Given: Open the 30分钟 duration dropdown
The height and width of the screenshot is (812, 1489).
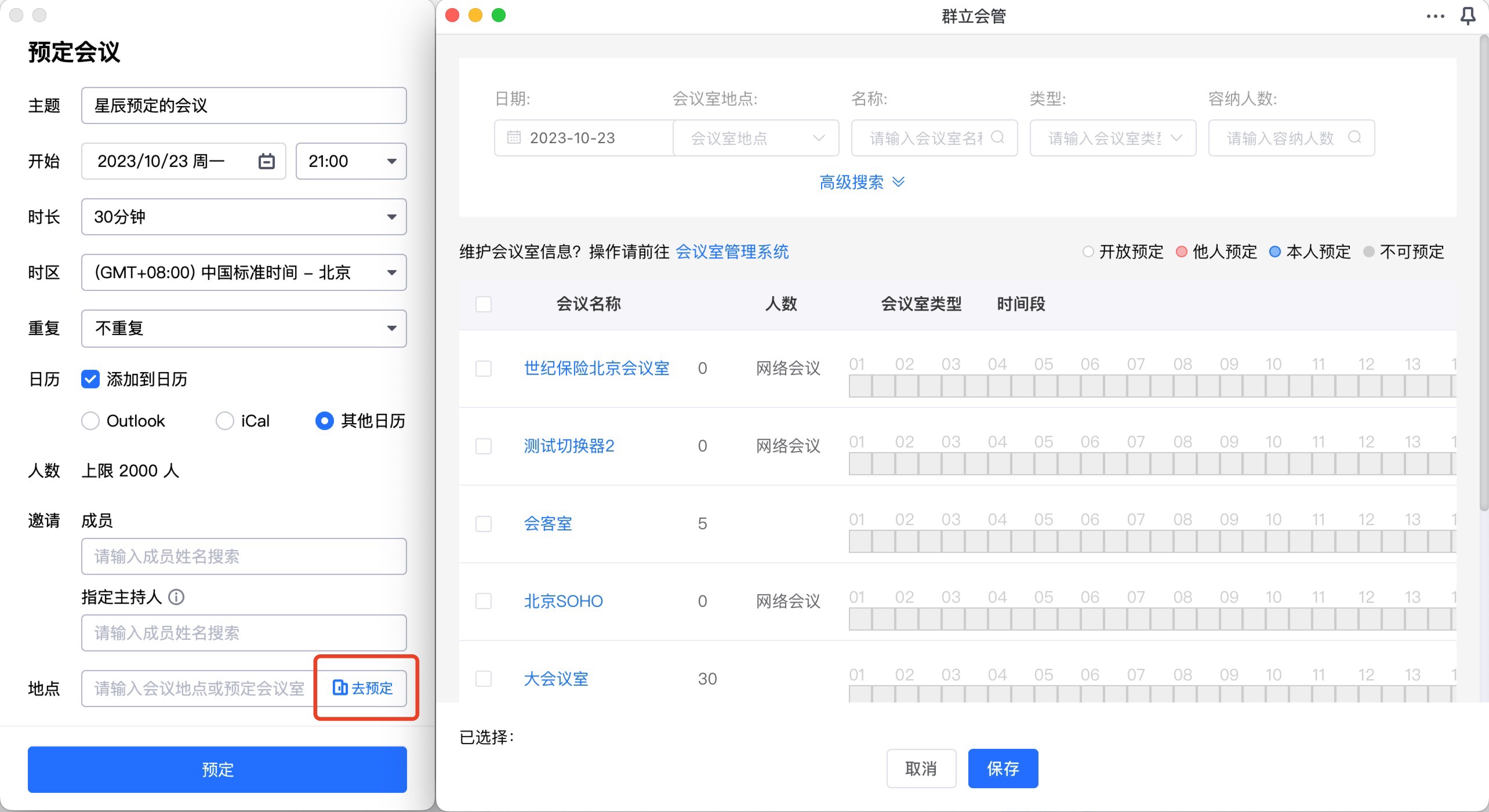Looking at the screenshot, I should (x=244, y=217).
